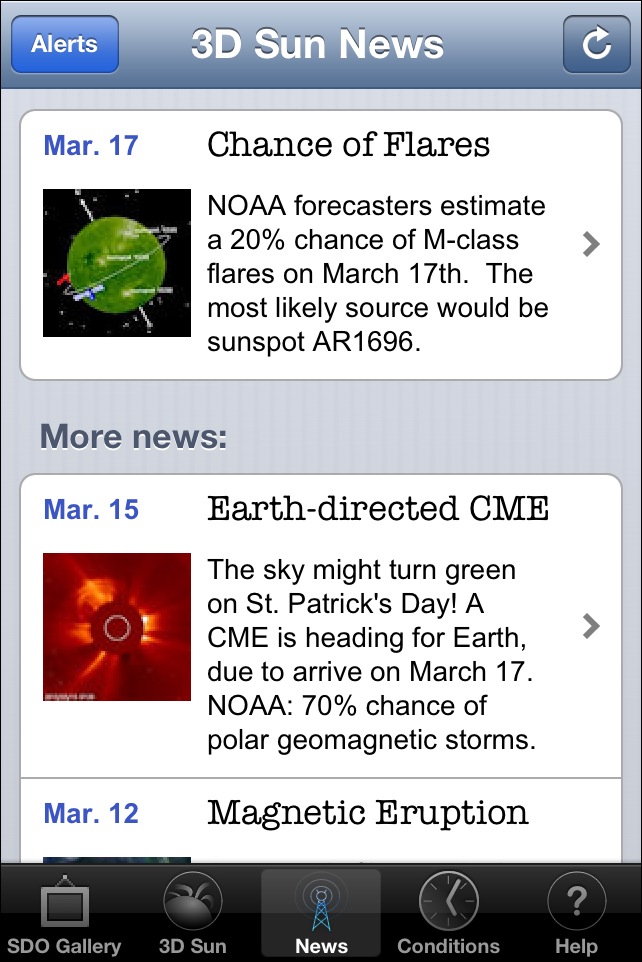Screen dimensions: 642x962
Task: Tap the Mar. 15 date label
Action: pos(91,510)
